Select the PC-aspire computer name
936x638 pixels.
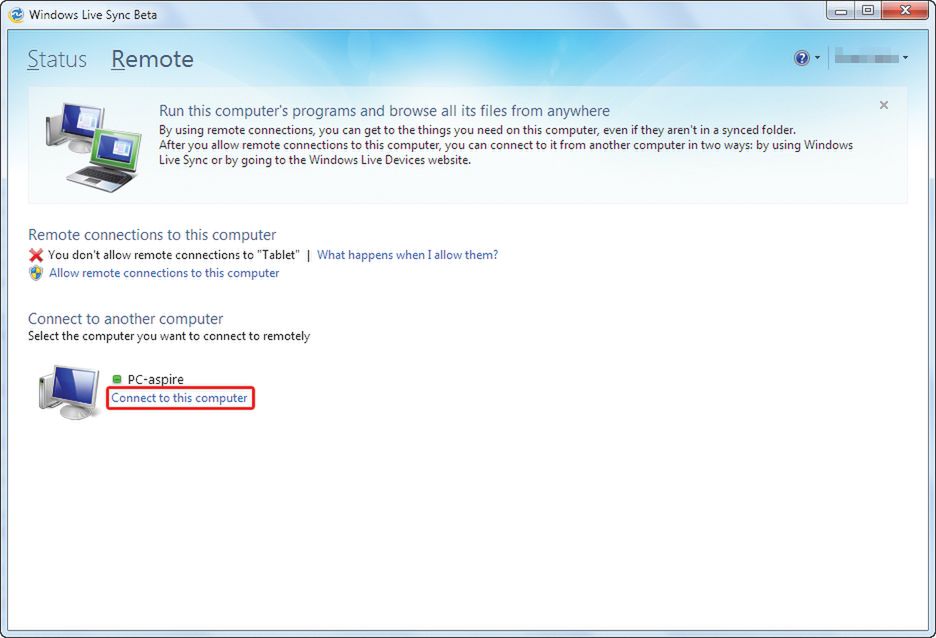[x=156, y=380]
